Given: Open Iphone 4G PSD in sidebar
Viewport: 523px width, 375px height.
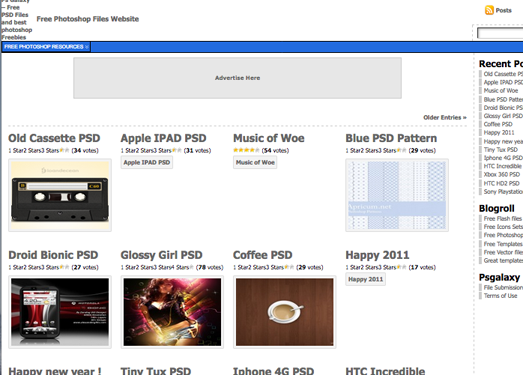Looking at the screenshot, I should pos(503,158).
